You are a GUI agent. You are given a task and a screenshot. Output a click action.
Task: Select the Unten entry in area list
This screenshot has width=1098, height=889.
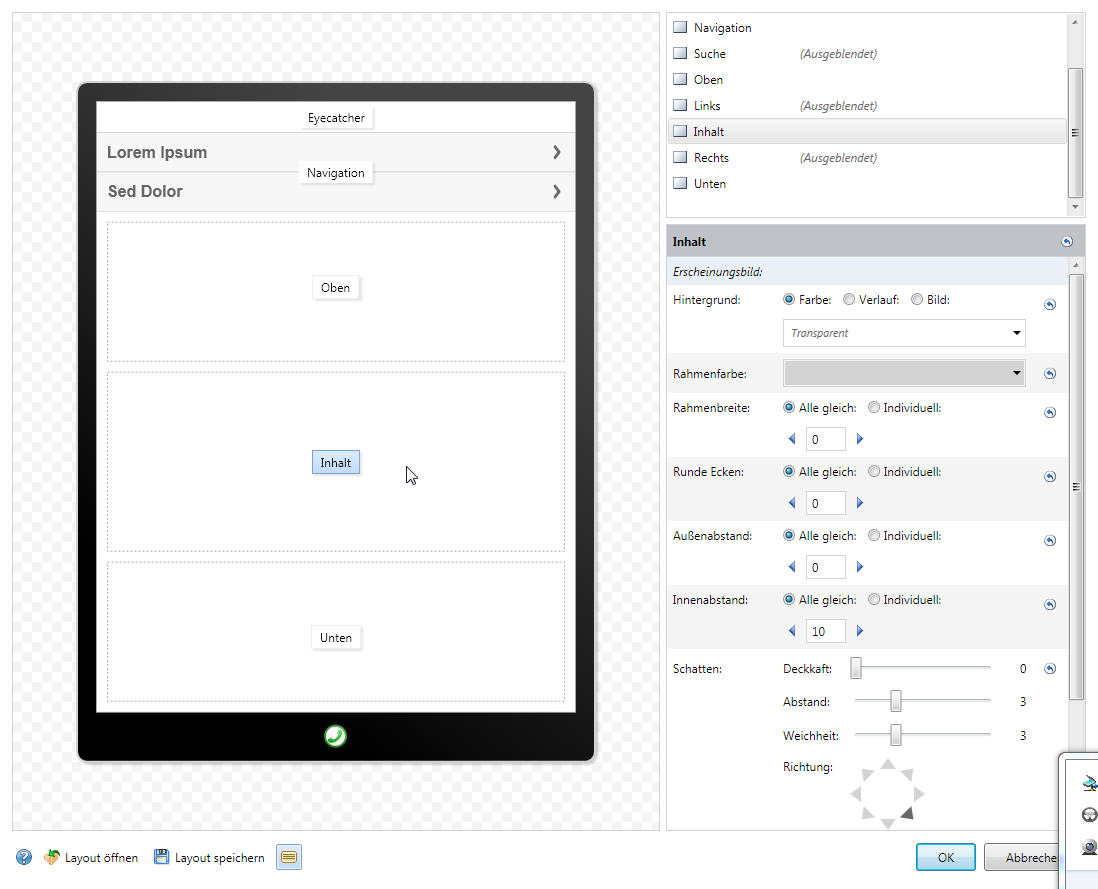(710, 184)
